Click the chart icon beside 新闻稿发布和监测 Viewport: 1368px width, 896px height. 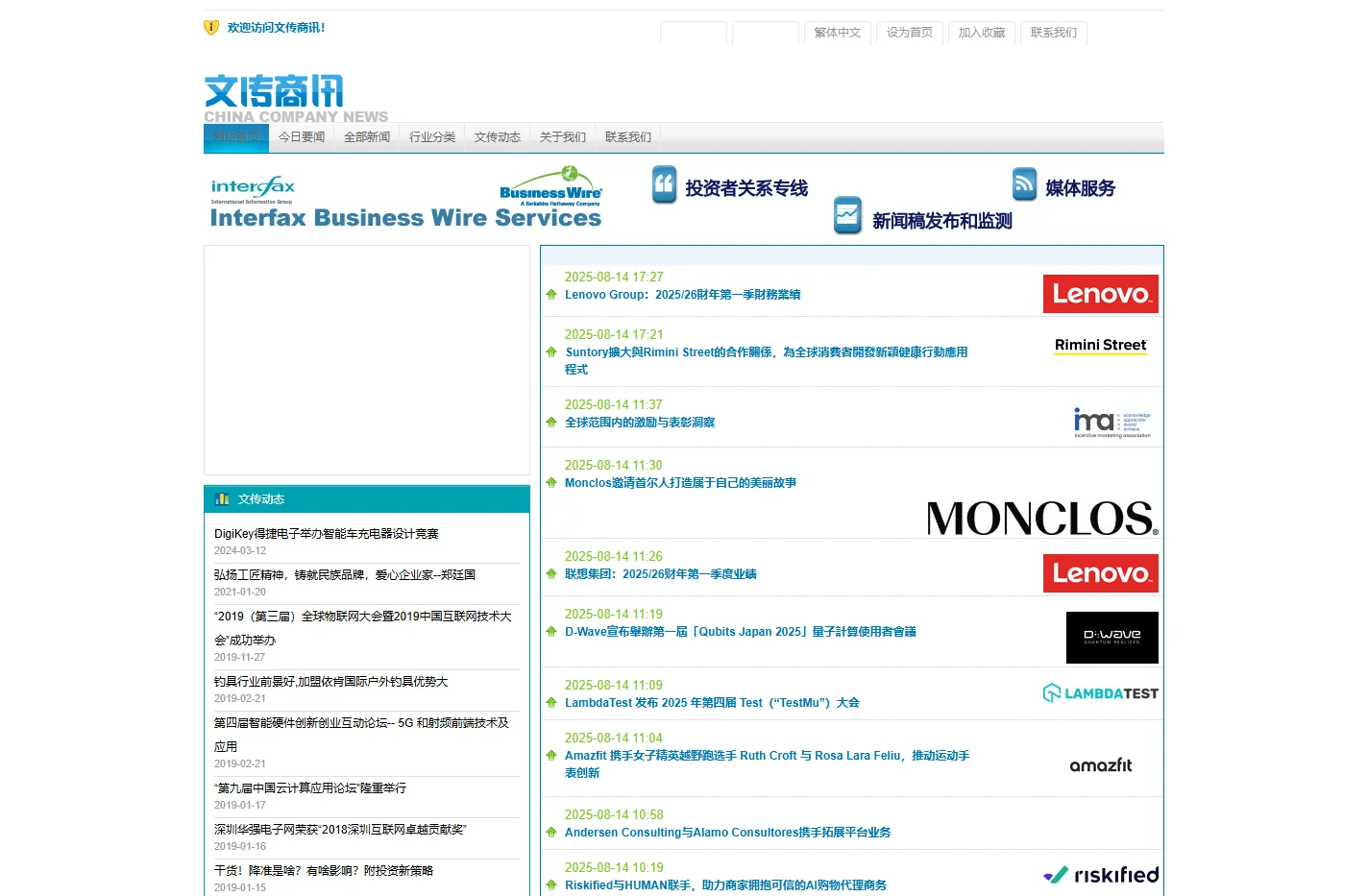[847, 216]
